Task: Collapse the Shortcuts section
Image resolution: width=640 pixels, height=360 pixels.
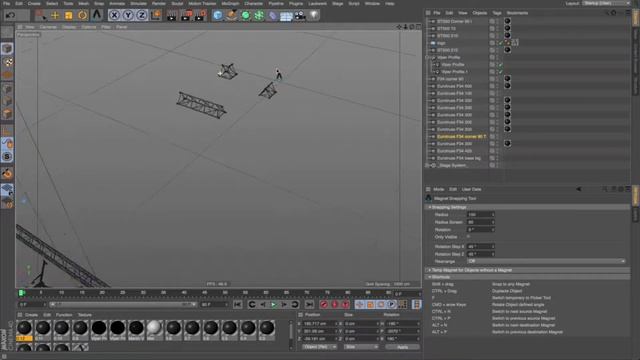Action: coord(429,277)
